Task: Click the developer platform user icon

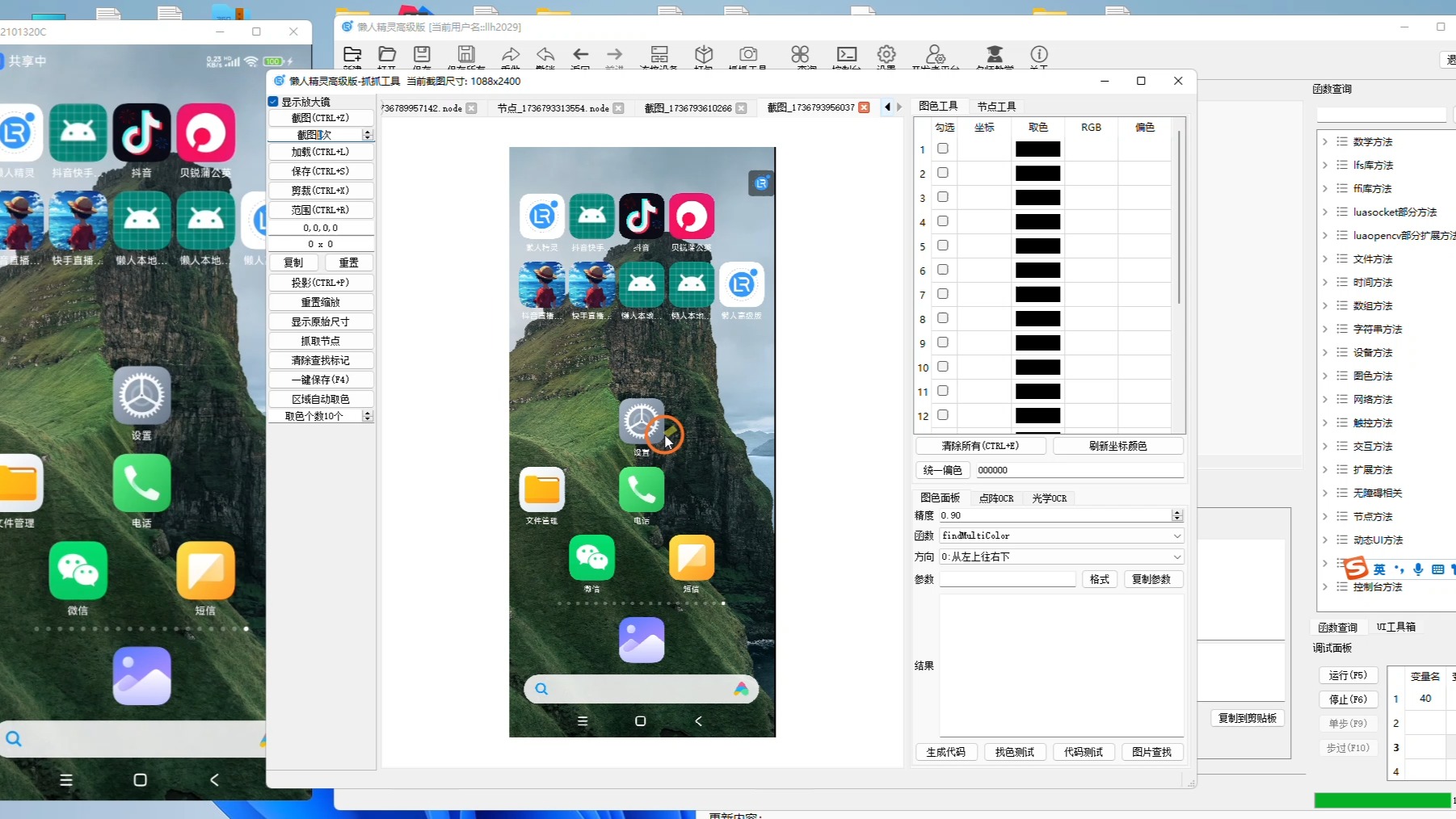Action: pyautogui.click(x=935, y=55)
